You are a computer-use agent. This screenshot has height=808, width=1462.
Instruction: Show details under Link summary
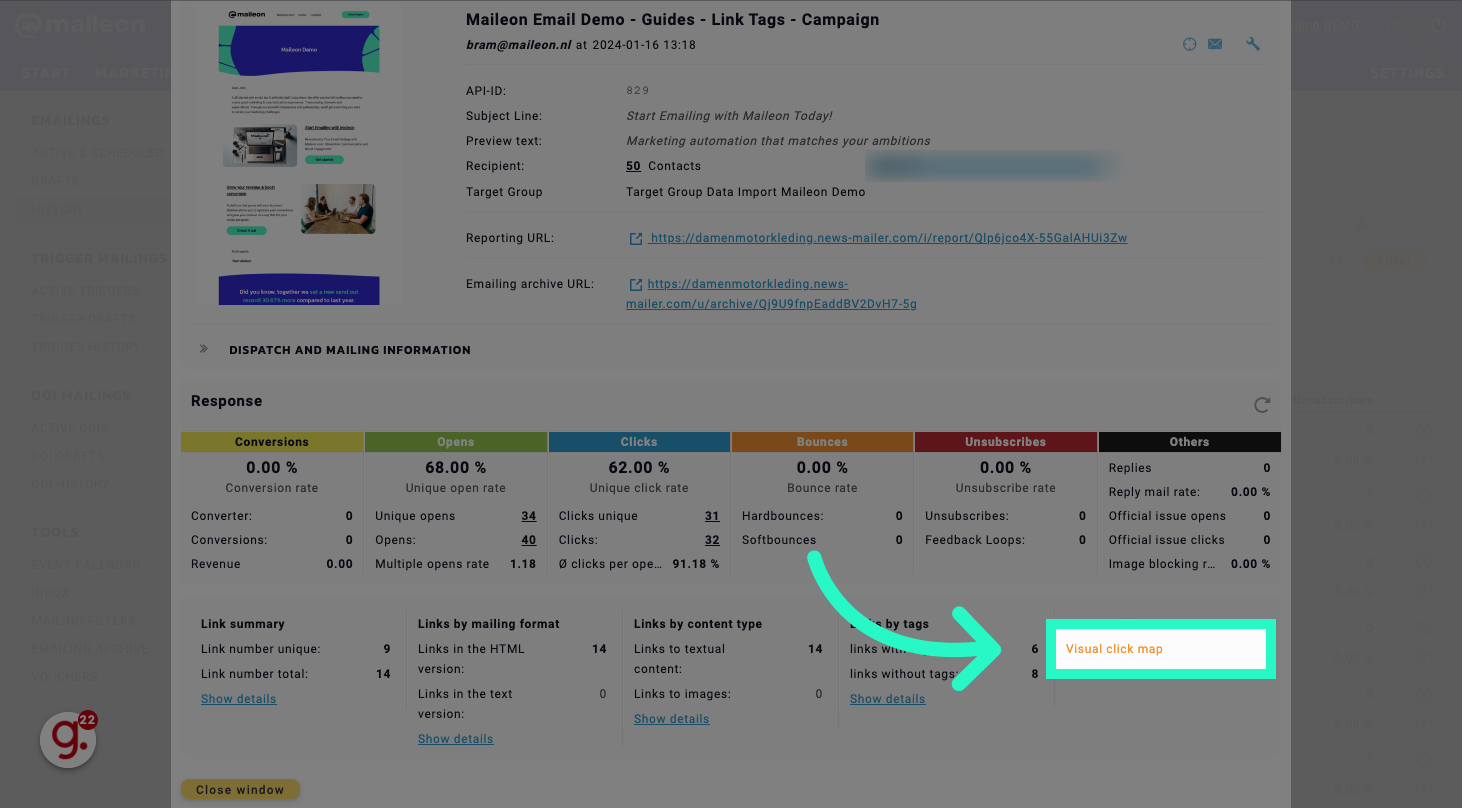click(238, 699)
